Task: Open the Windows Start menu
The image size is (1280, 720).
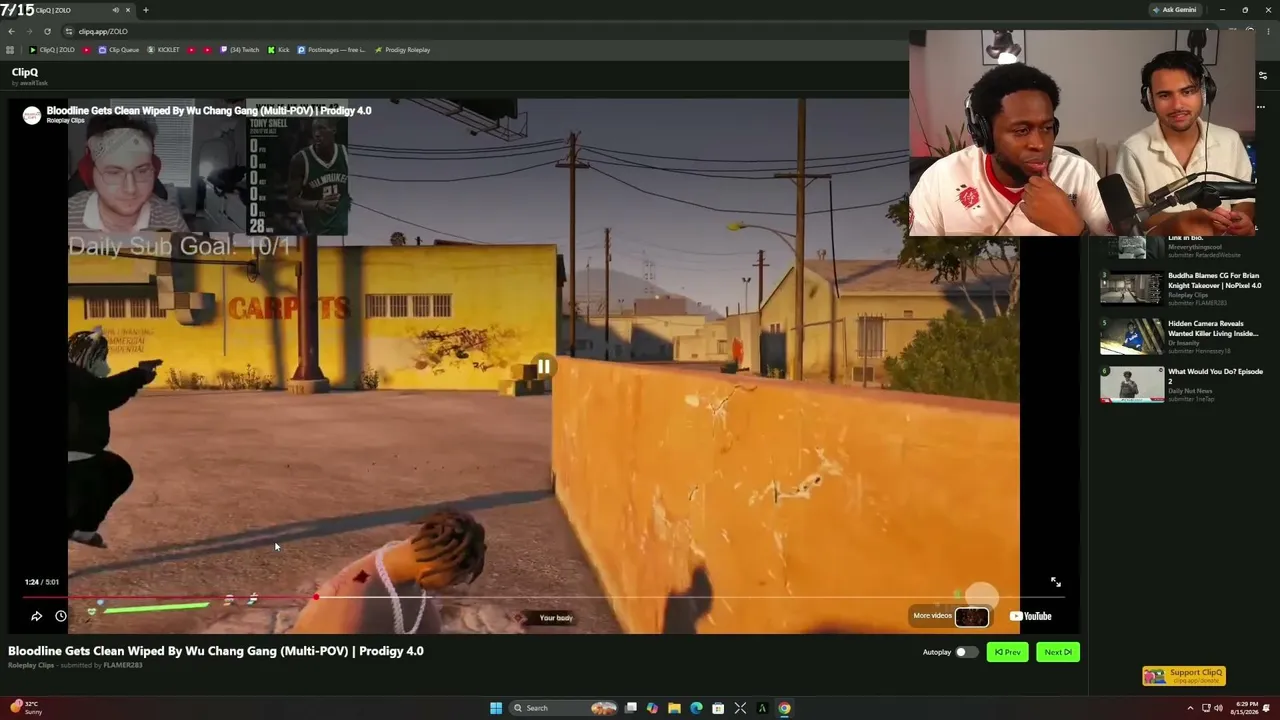Action: [x=496, y=708]
